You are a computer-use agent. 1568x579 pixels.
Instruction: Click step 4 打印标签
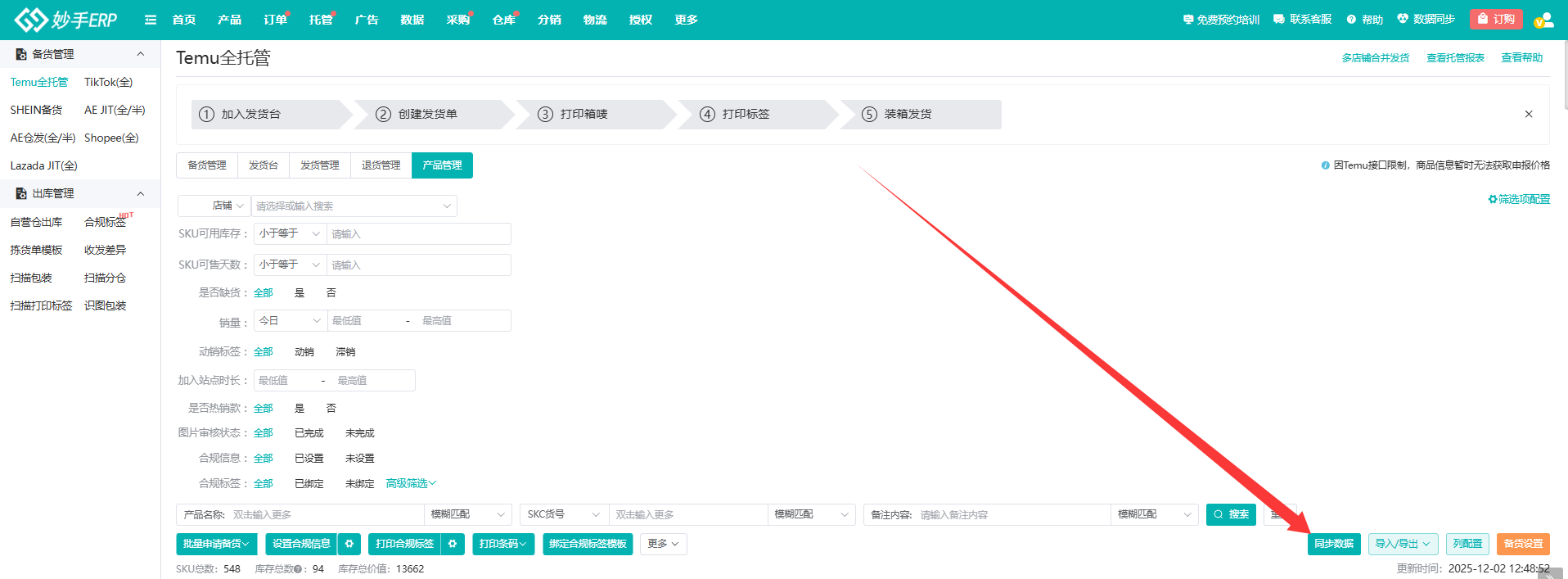[x=756, y=115]
